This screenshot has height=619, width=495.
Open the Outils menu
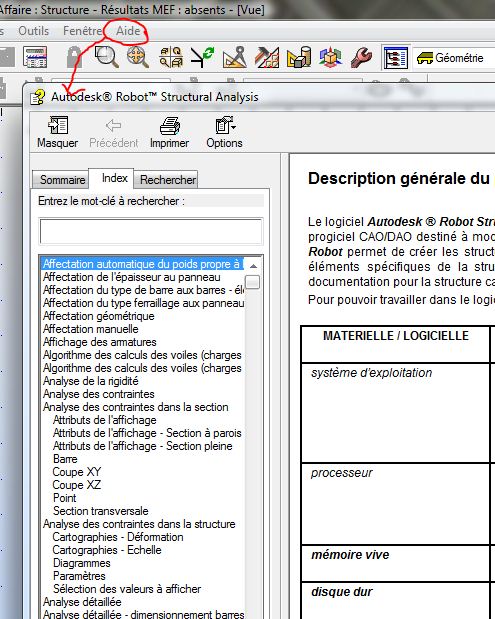(x=34, y=31)
